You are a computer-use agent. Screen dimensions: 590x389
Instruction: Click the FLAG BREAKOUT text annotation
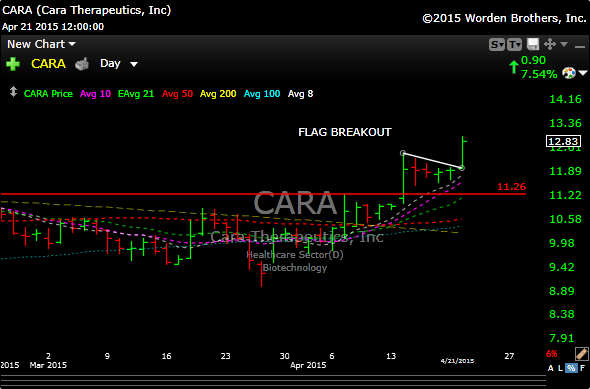click(x=345, y=132)
